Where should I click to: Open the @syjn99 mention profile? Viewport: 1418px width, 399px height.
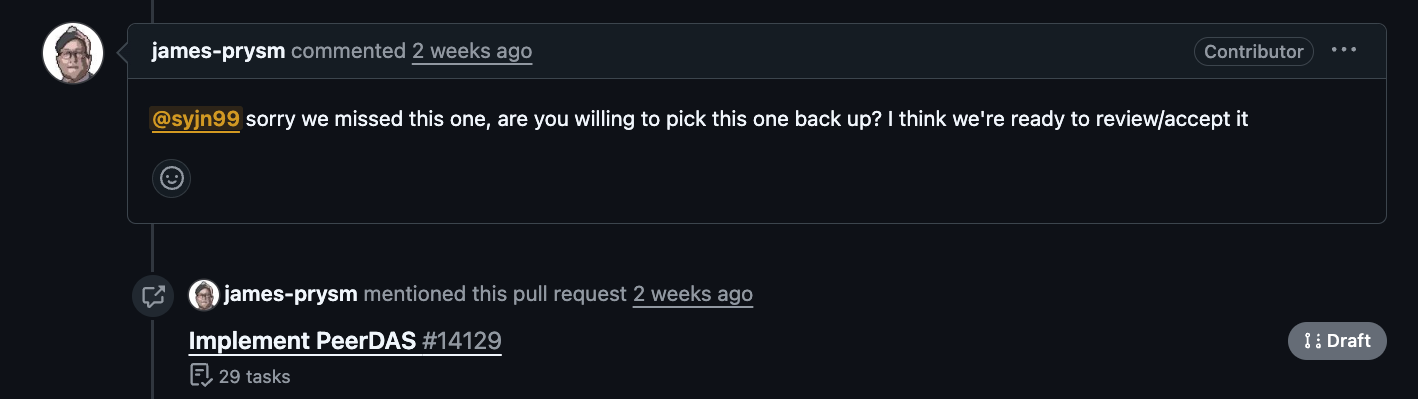point(195,120)
